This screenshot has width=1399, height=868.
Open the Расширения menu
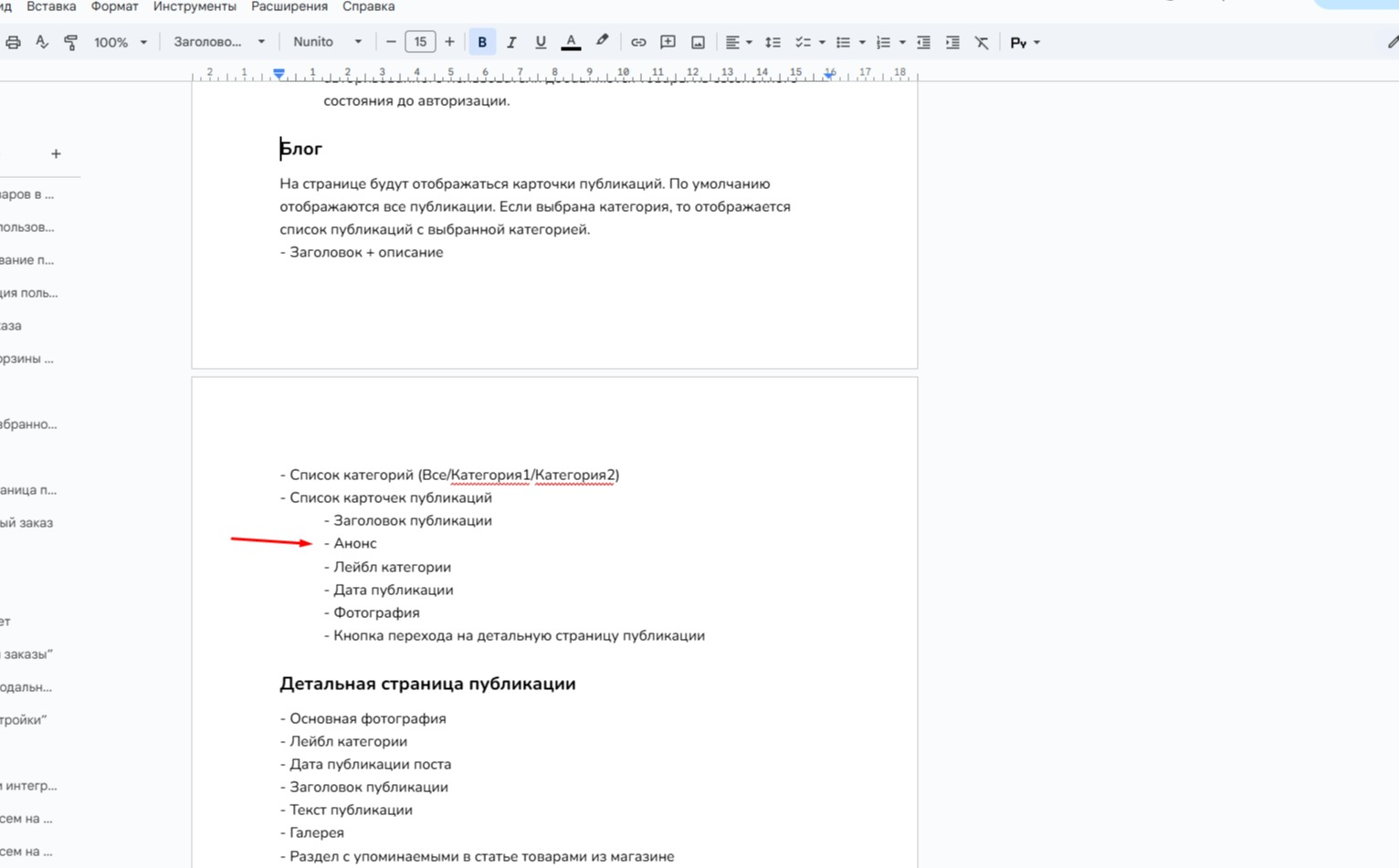point(289,6)
